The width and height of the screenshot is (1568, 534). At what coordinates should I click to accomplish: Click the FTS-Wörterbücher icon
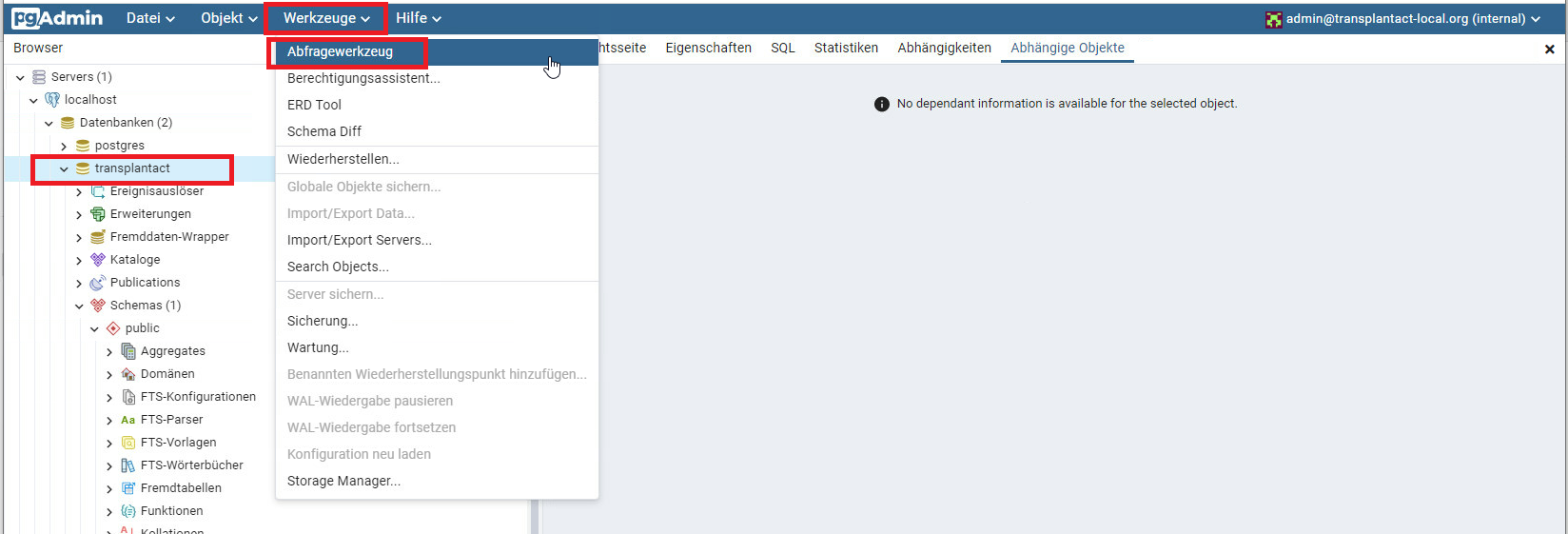(128, 465)
